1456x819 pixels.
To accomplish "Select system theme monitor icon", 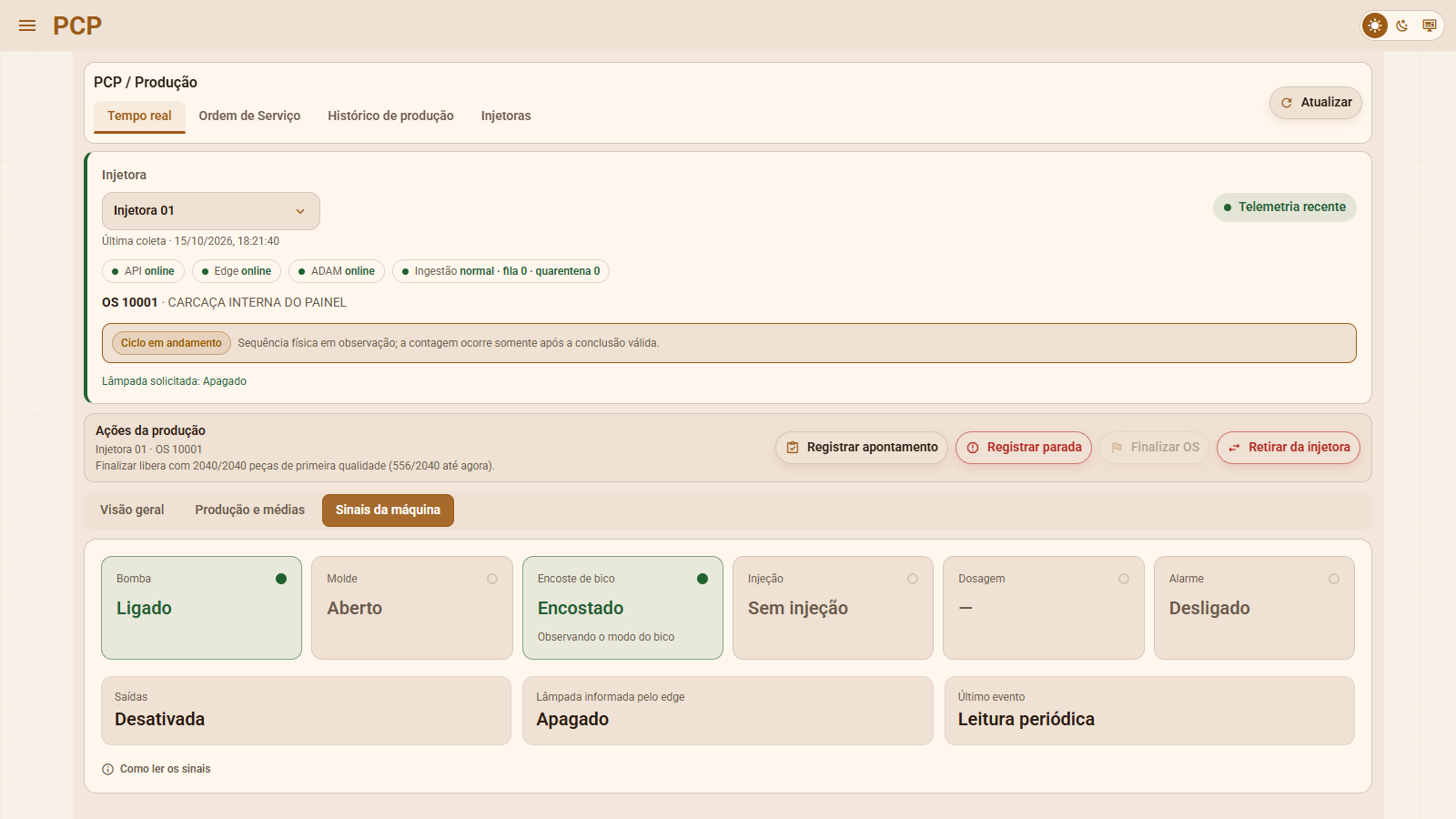I will (1430, 25).
